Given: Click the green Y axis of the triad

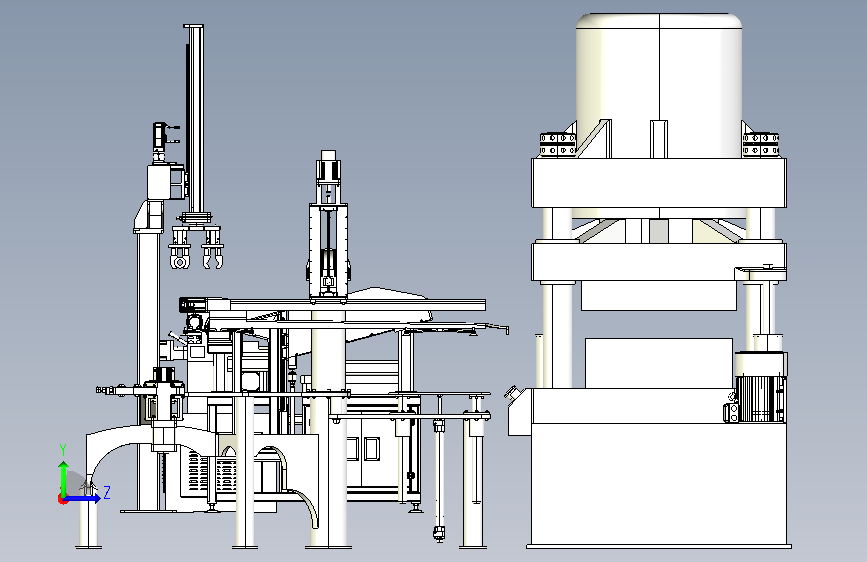Looking at the screenshot, I should pos(64,478).
